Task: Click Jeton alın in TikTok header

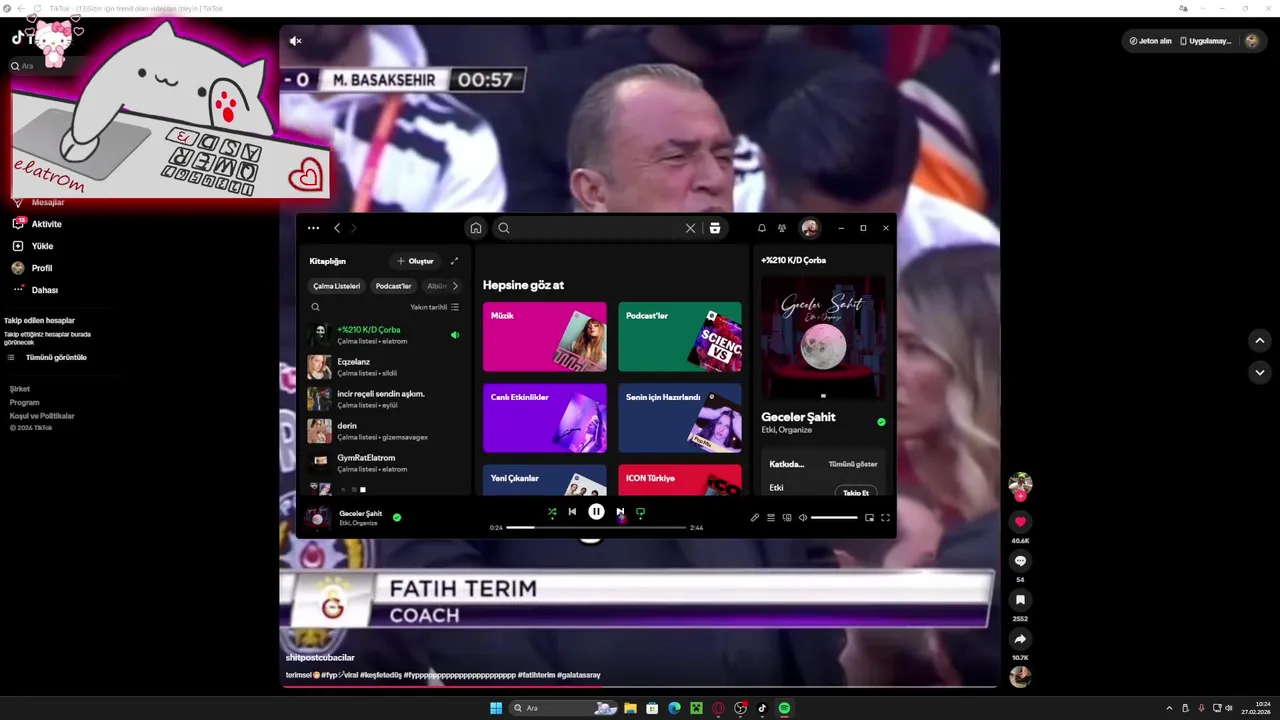Action: click(1150, 41)
